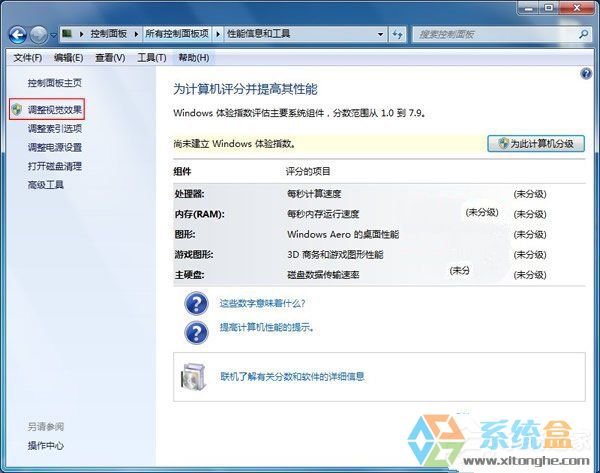Click the 控制面板 breadcrumb
Image resolution: width=600 pixels, height=473 pixels.
click(x=109, y=34)
